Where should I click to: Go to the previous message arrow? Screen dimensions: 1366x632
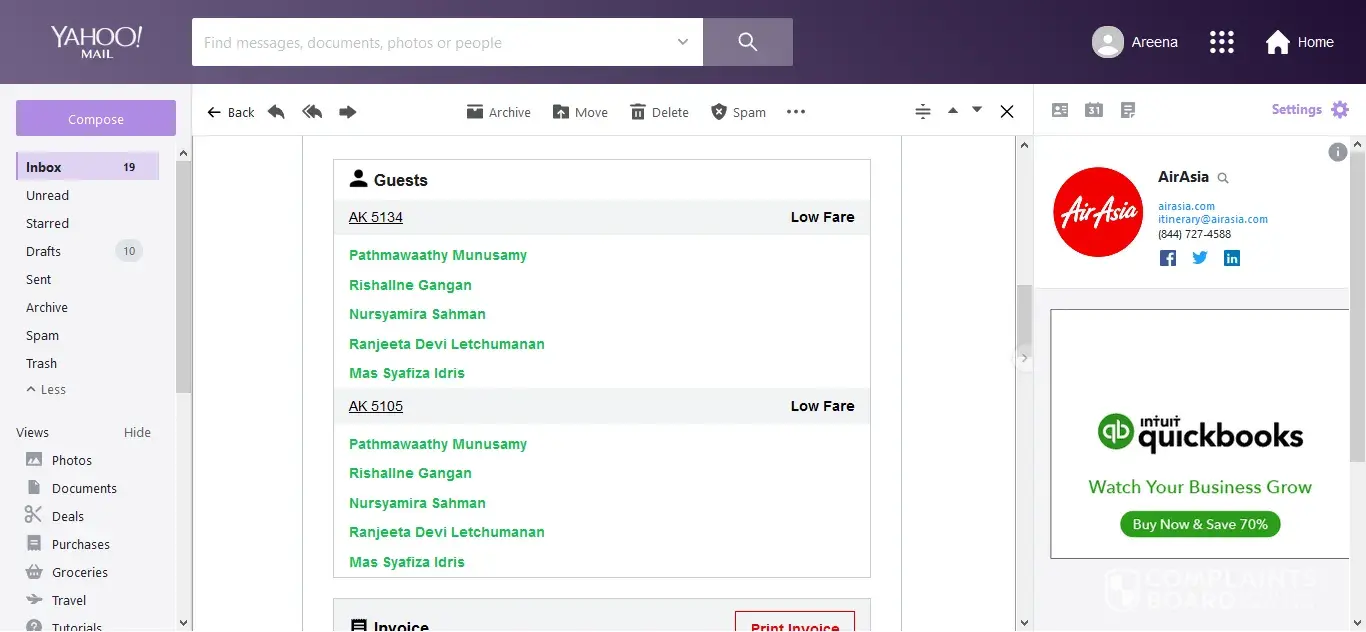952,110
